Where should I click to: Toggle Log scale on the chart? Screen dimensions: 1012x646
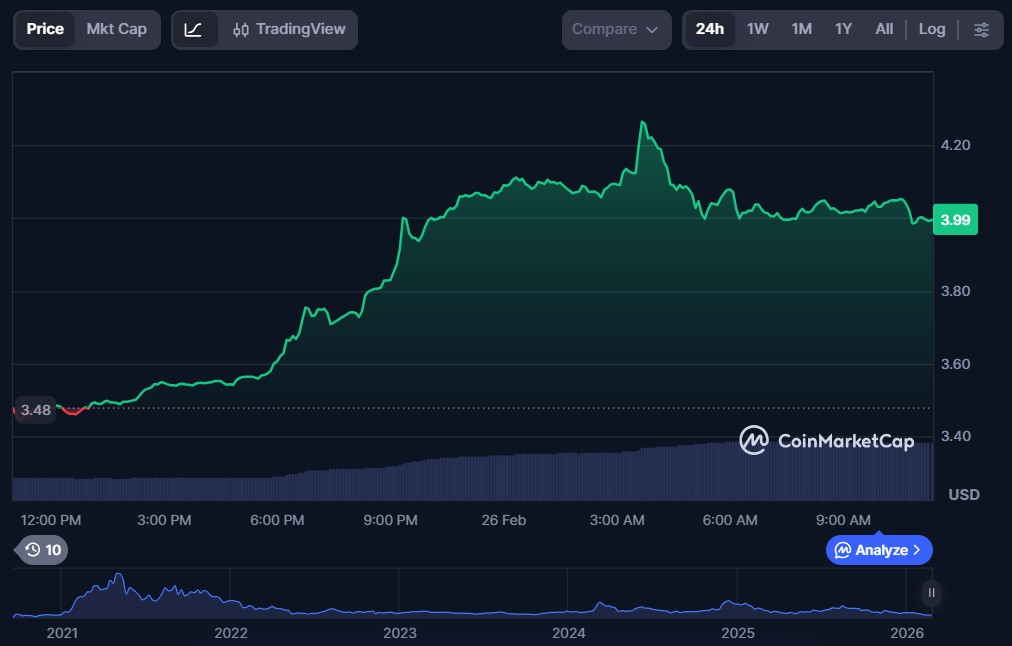[931, 30]
